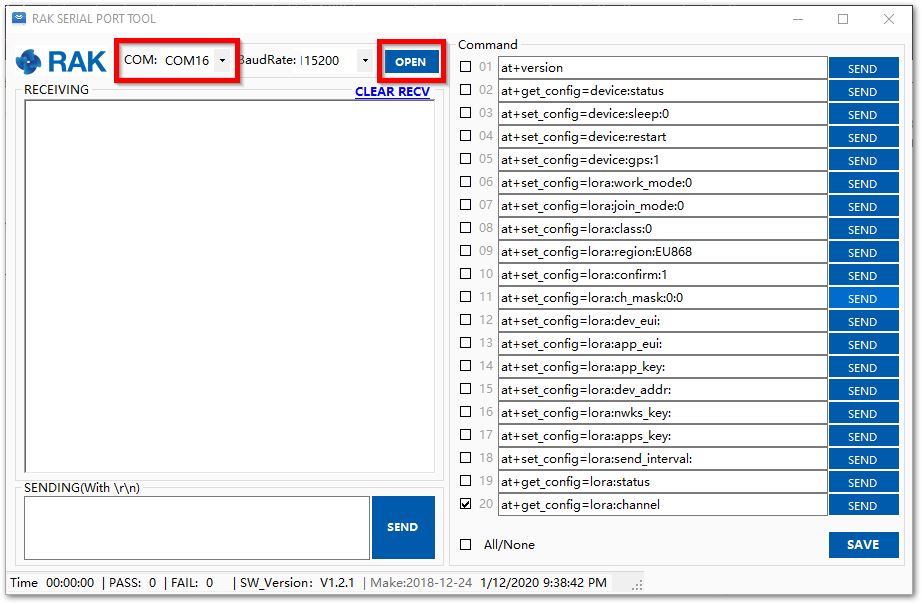Viewport: 922px width, 604px height.
Task: Uncheck the command 20 checkbox
Action: (465, 504)
